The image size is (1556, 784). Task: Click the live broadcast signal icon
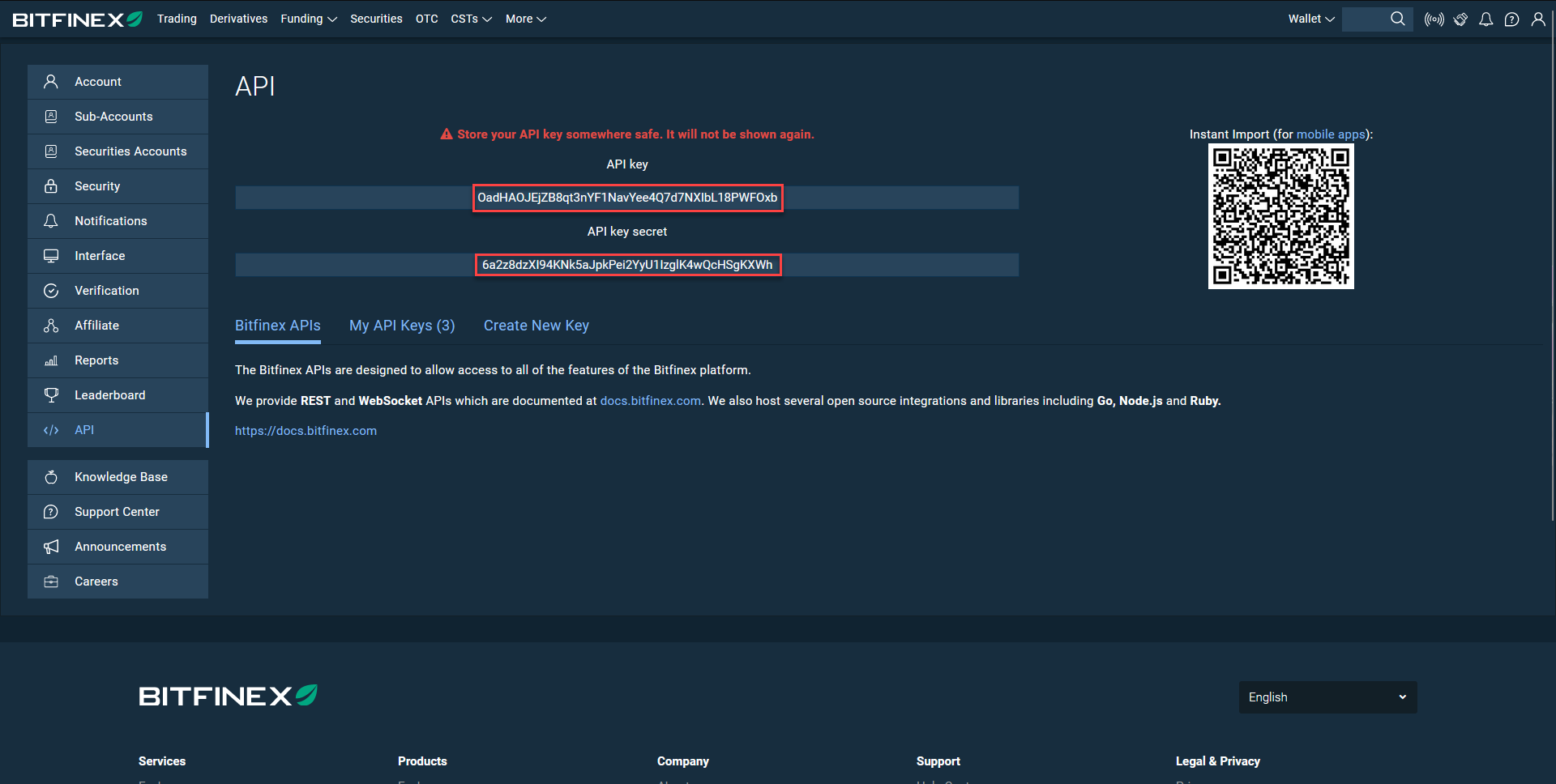pos(1434,19)
